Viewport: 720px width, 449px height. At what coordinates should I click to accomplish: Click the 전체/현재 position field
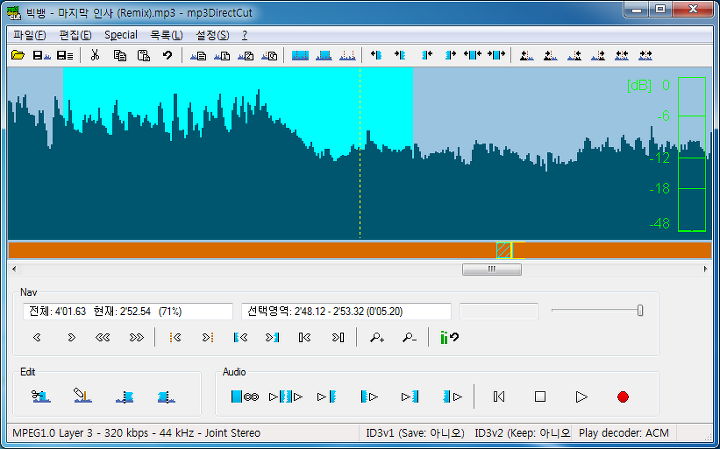click(x=128, y=311)
